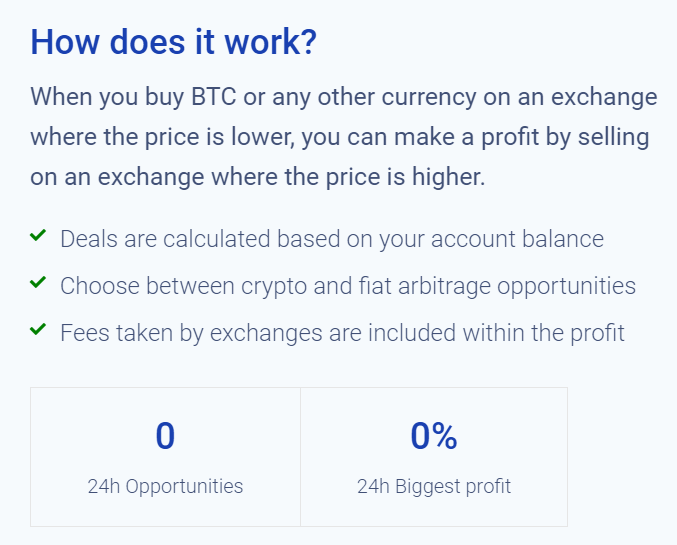Select the 24h Biggest profit stat box
The width and height of the screenshot is (677, 545).
click(434, 457)
